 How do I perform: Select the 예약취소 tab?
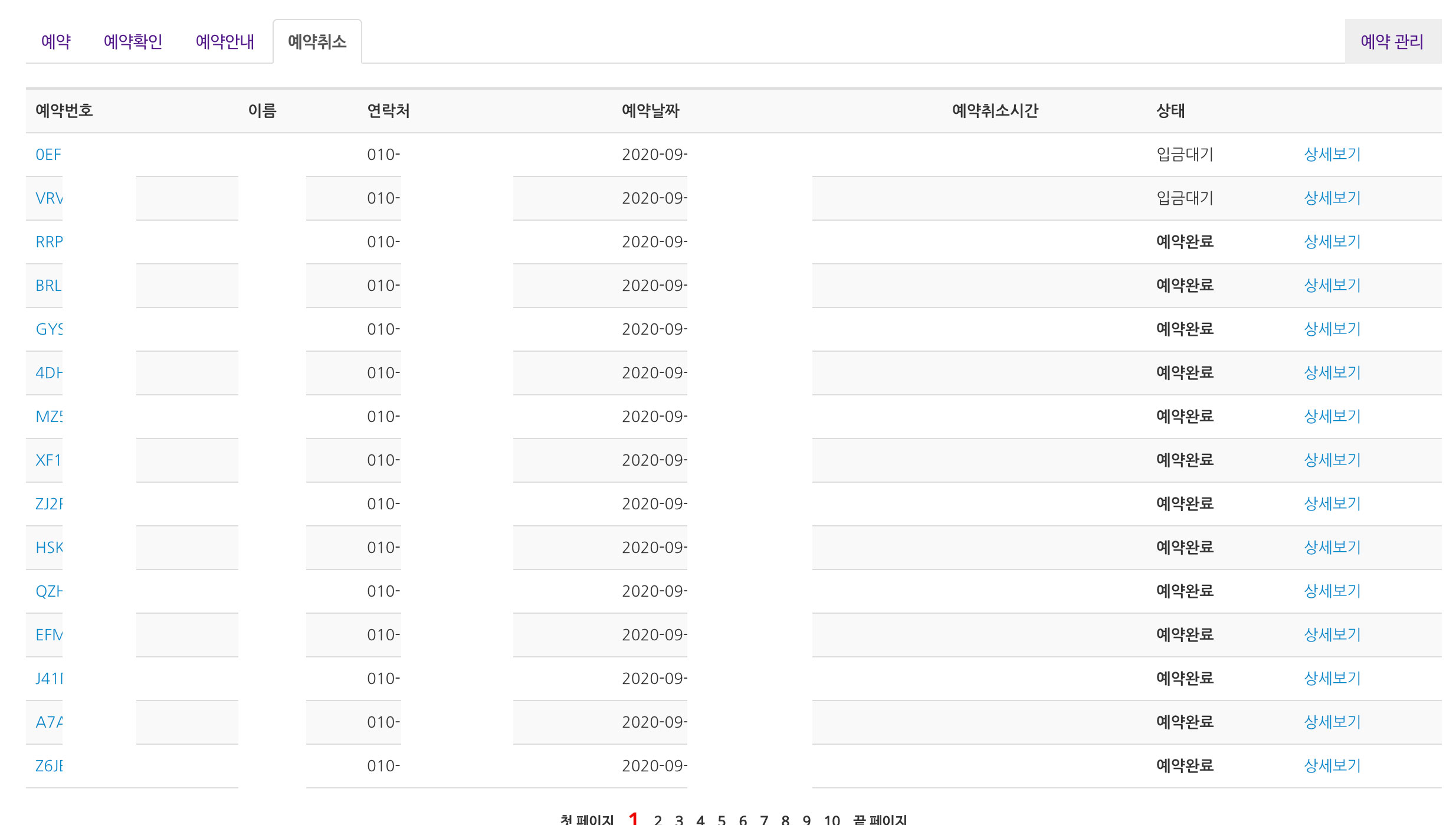point(317,41)
